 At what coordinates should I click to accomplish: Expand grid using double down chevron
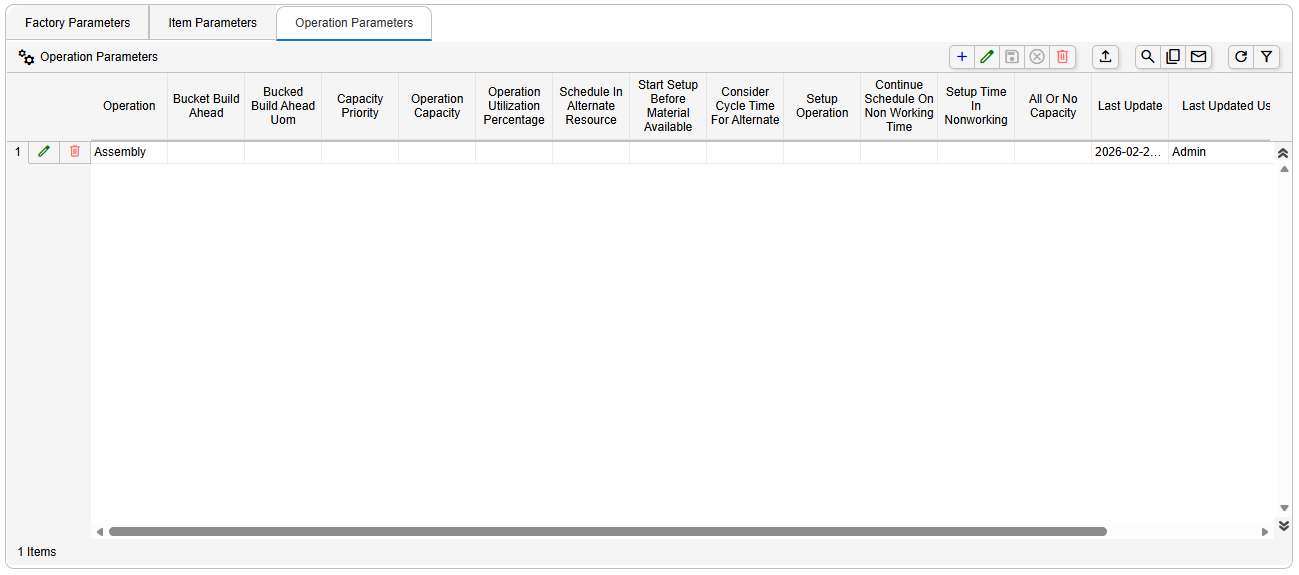[1283, 526]
